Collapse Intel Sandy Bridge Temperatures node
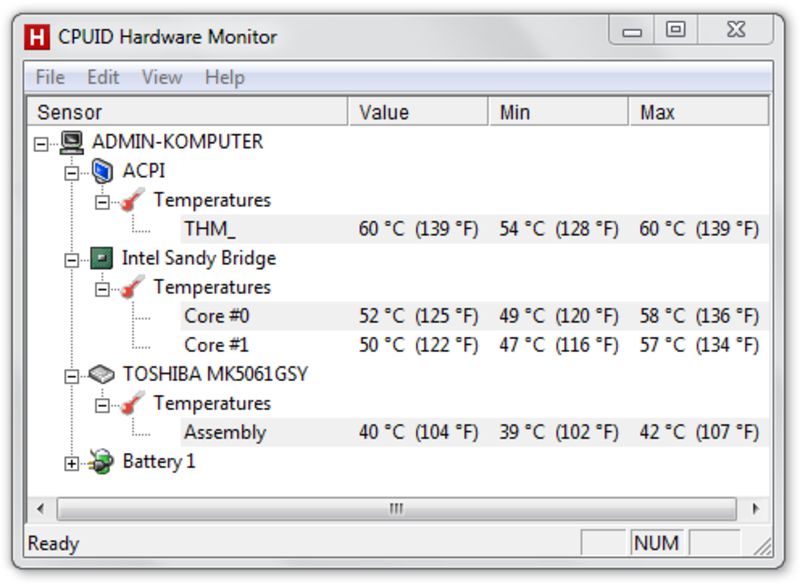Viewport: 800px width, 584px height. tap(102, 290)
